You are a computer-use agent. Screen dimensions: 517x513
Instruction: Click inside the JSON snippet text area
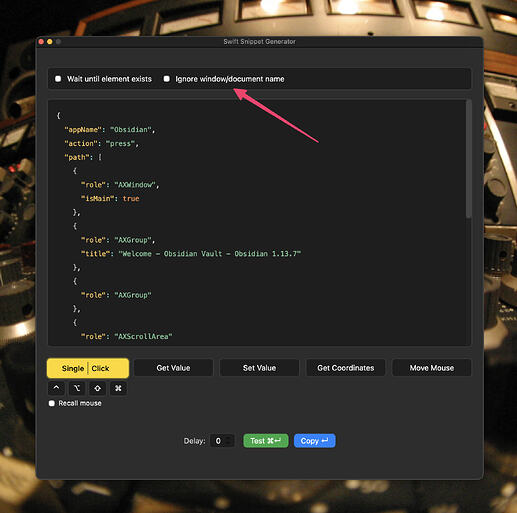point(257,223)
